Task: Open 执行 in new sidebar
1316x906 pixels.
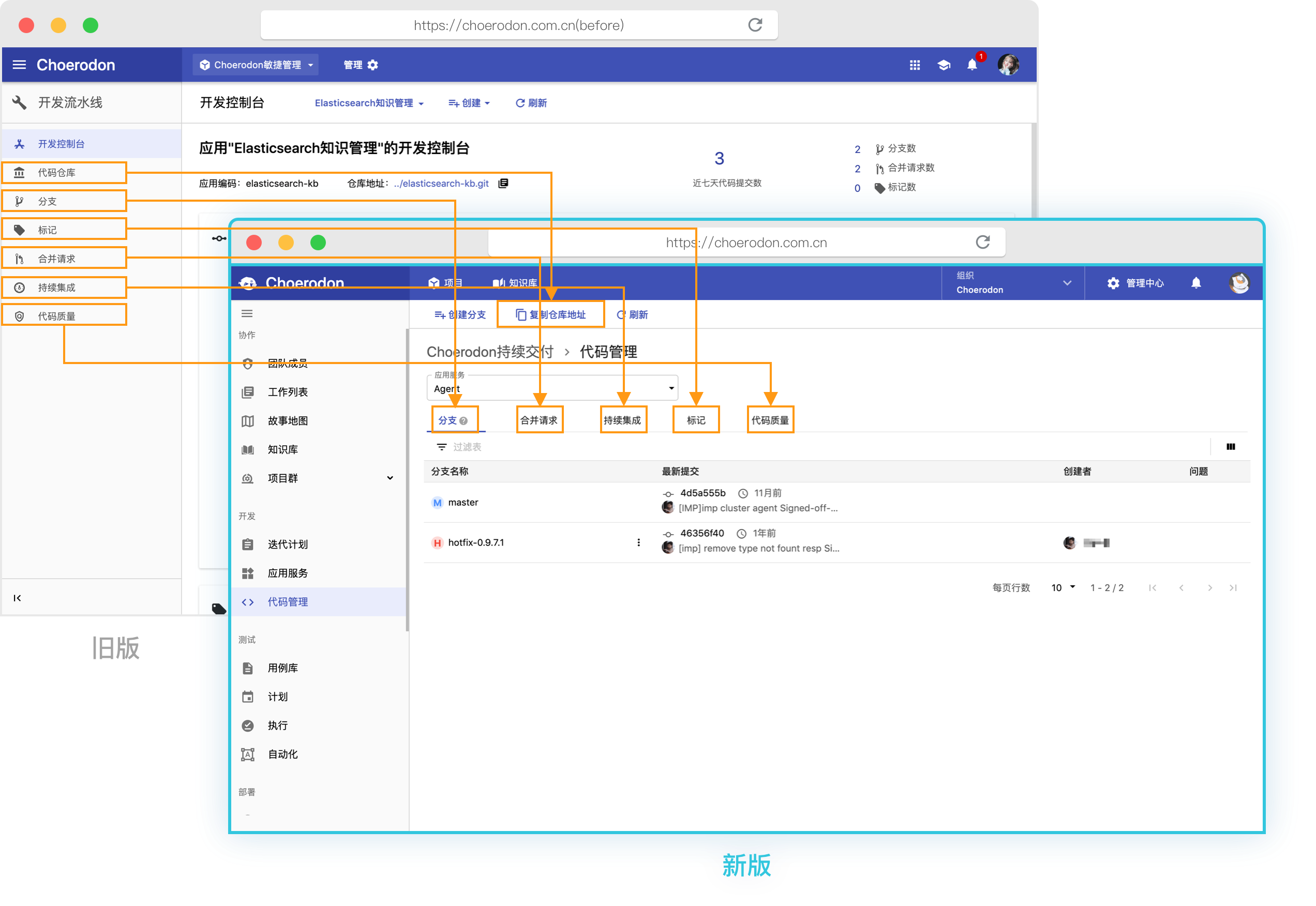Action: point(320,726)
